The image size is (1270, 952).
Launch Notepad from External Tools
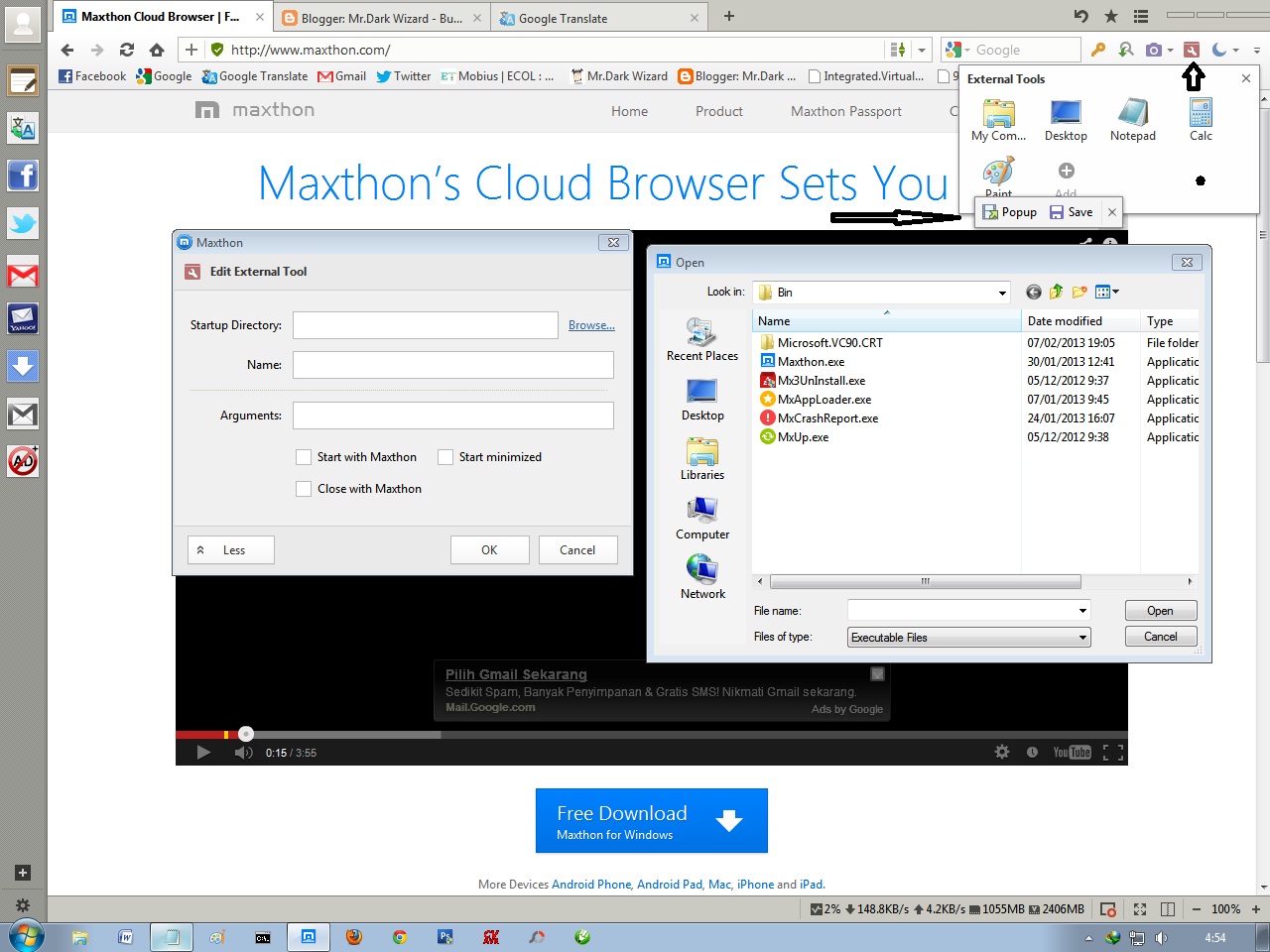(1133, 120)
